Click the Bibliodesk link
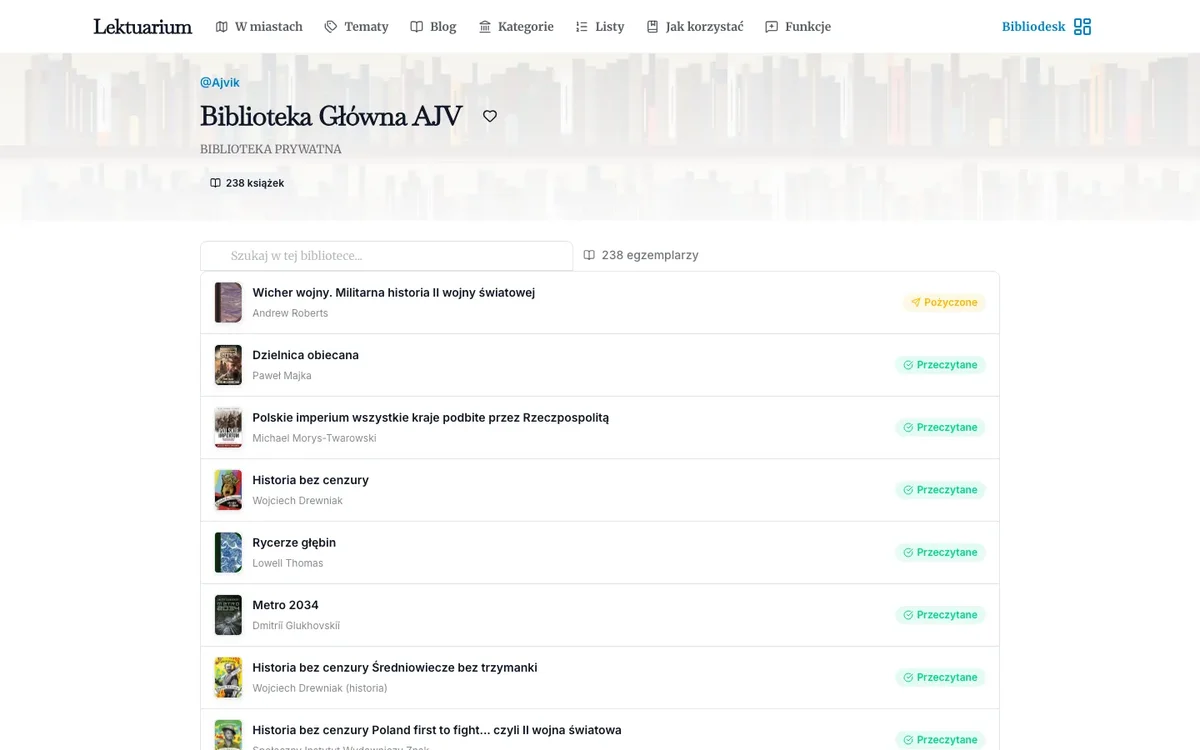1200x750 pixels. coord(1034,27)
